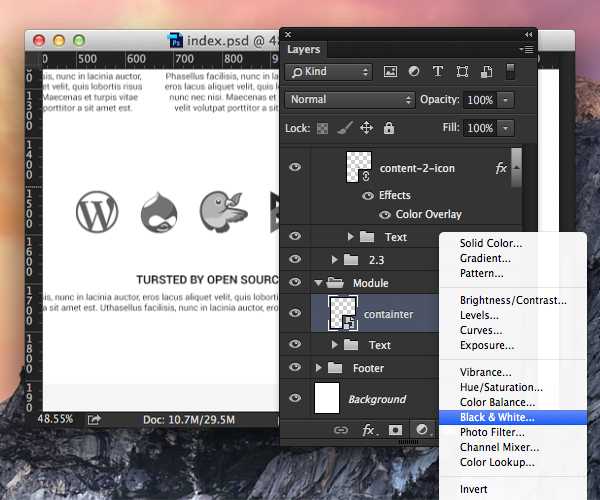Viewport: 600px width, 500px height.
Task: Click the lock position move icon
Action: click(366, 128)
